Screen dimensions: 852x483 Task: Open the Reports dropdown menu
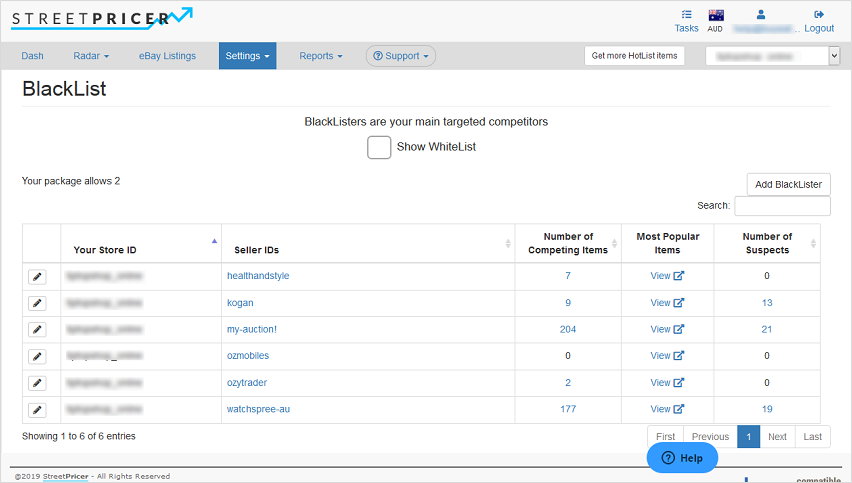[x=320, y=56]
